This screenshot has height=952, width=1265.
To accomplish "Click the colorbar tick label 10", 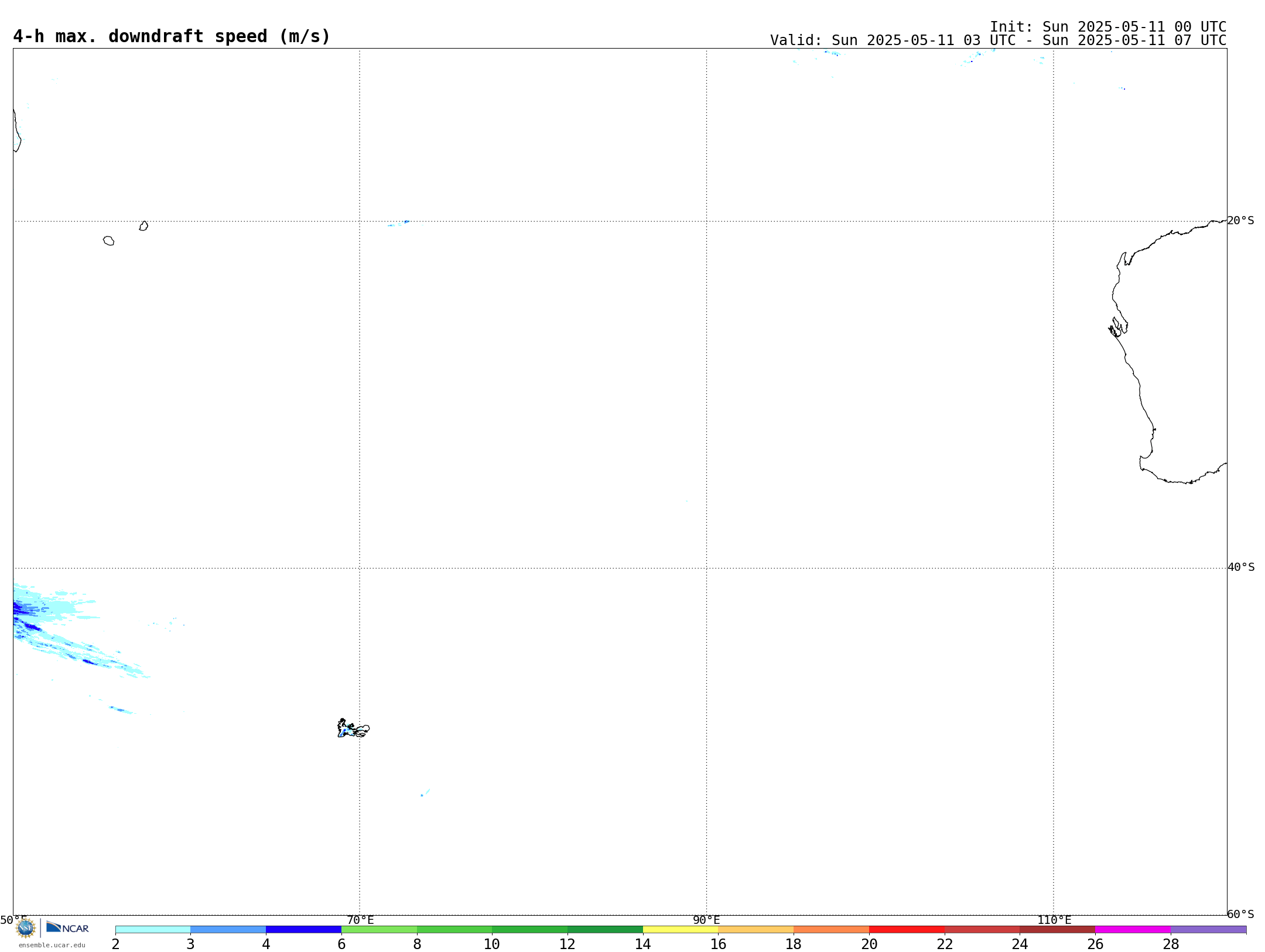I will coord(492,944).
